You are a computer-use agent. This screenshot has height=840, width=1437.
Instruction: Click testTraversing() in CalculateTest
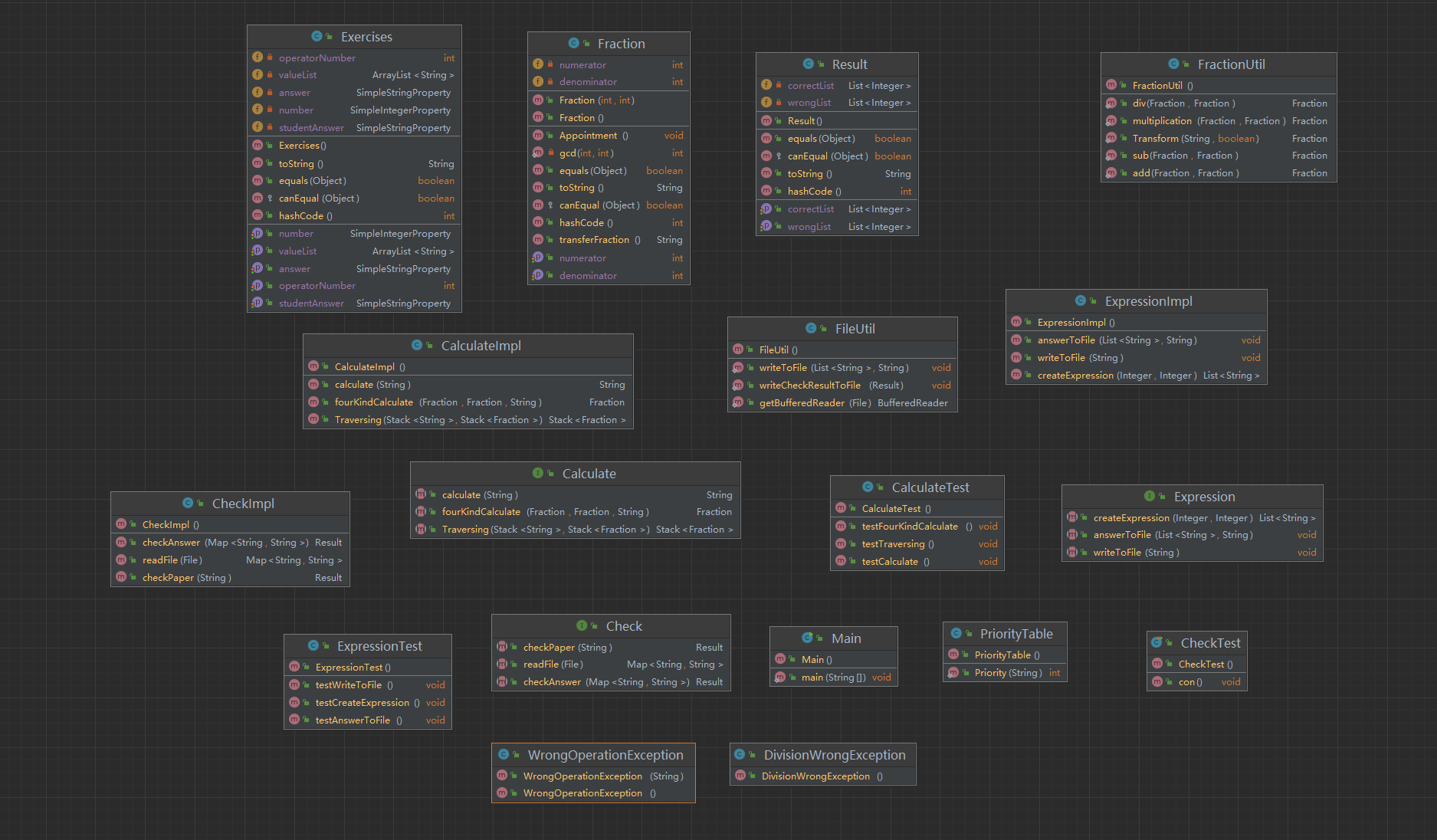917,544
